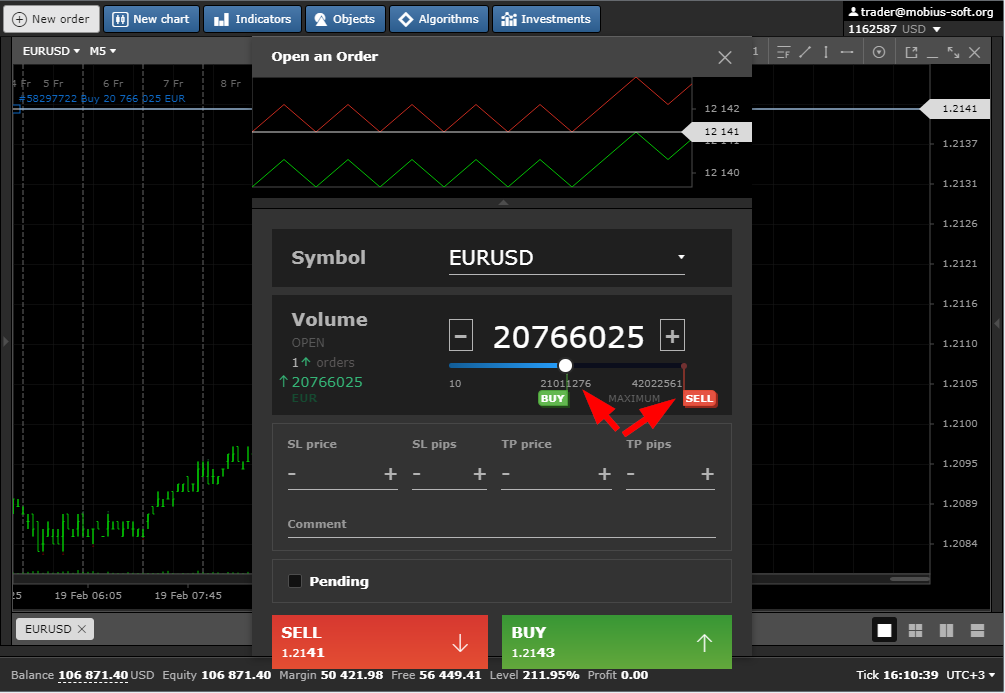The height and width of the screenshot is (693, 1005).
Task: Expand the left side panel arrow
Action: click(6, 342)
